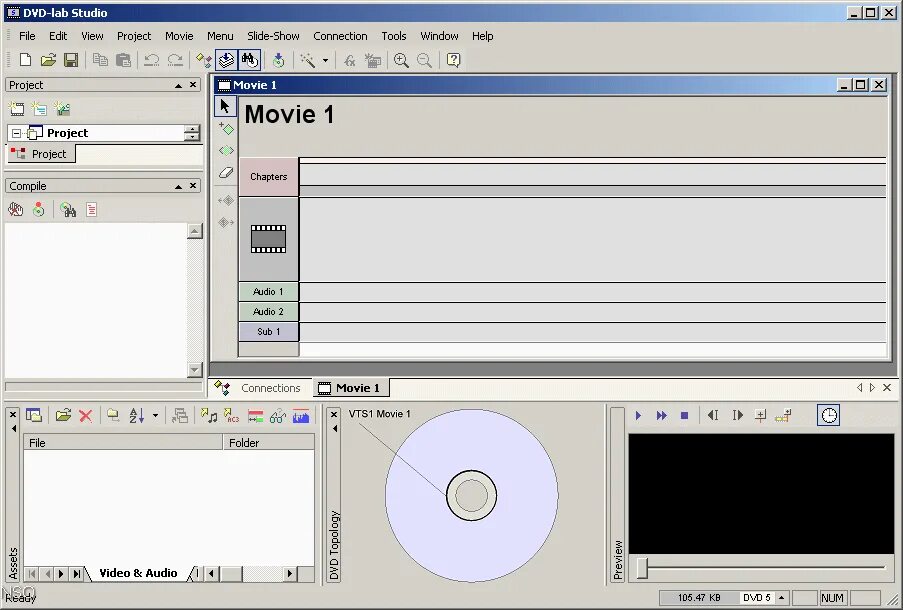Open a project using the folder toolbar icon
903x610 pixels.
pyautogui.click(x=48, y=60)
